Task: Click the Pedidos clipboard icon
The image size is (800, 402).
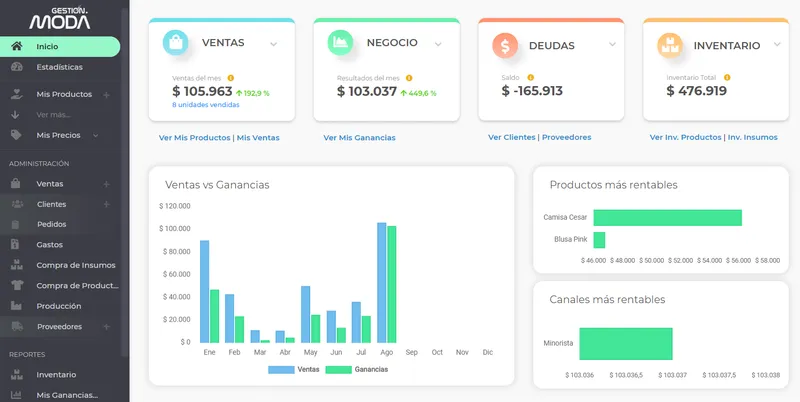Action: tap(15, 224)
